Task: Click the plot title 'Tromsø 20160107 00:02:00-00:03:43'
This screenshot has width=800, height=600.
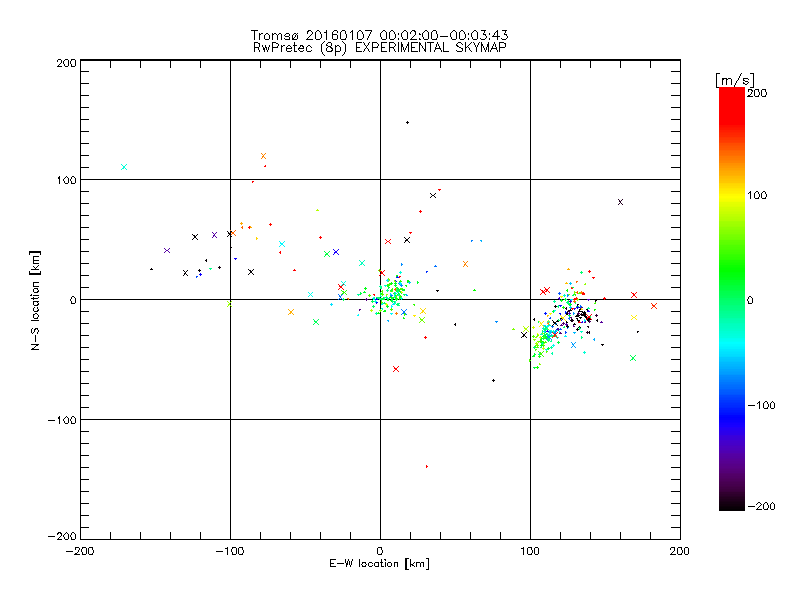Action: point(379,35)
